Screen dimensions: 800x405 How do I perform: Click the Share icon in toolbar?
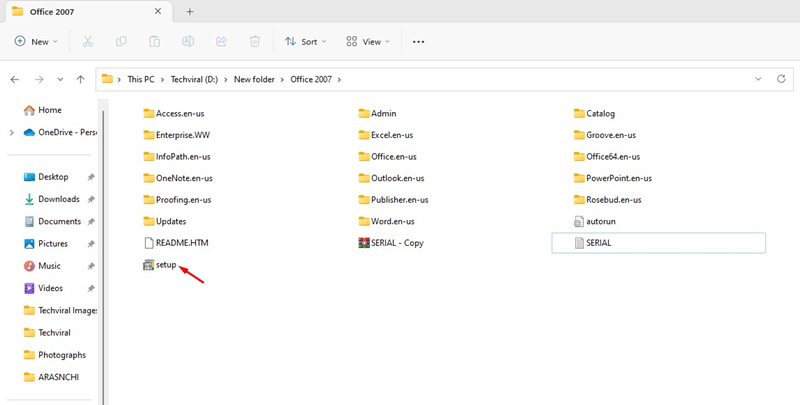pos(221,42)
